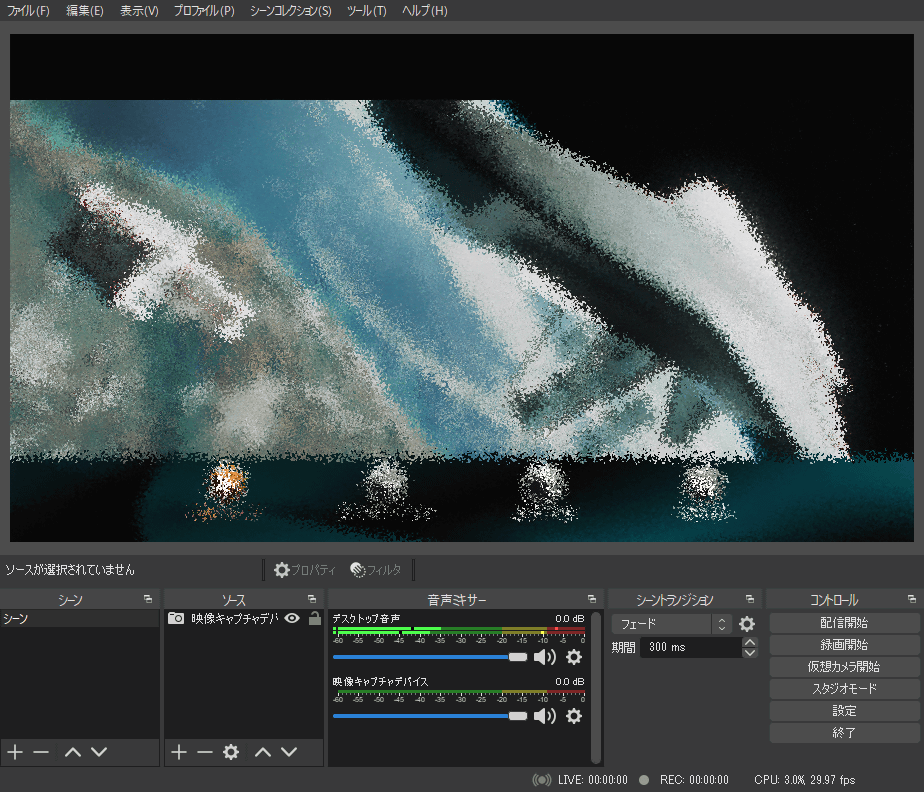Click the プロパティ gear button
Viewport: 924px width, 792px height.
pos(305,570)
